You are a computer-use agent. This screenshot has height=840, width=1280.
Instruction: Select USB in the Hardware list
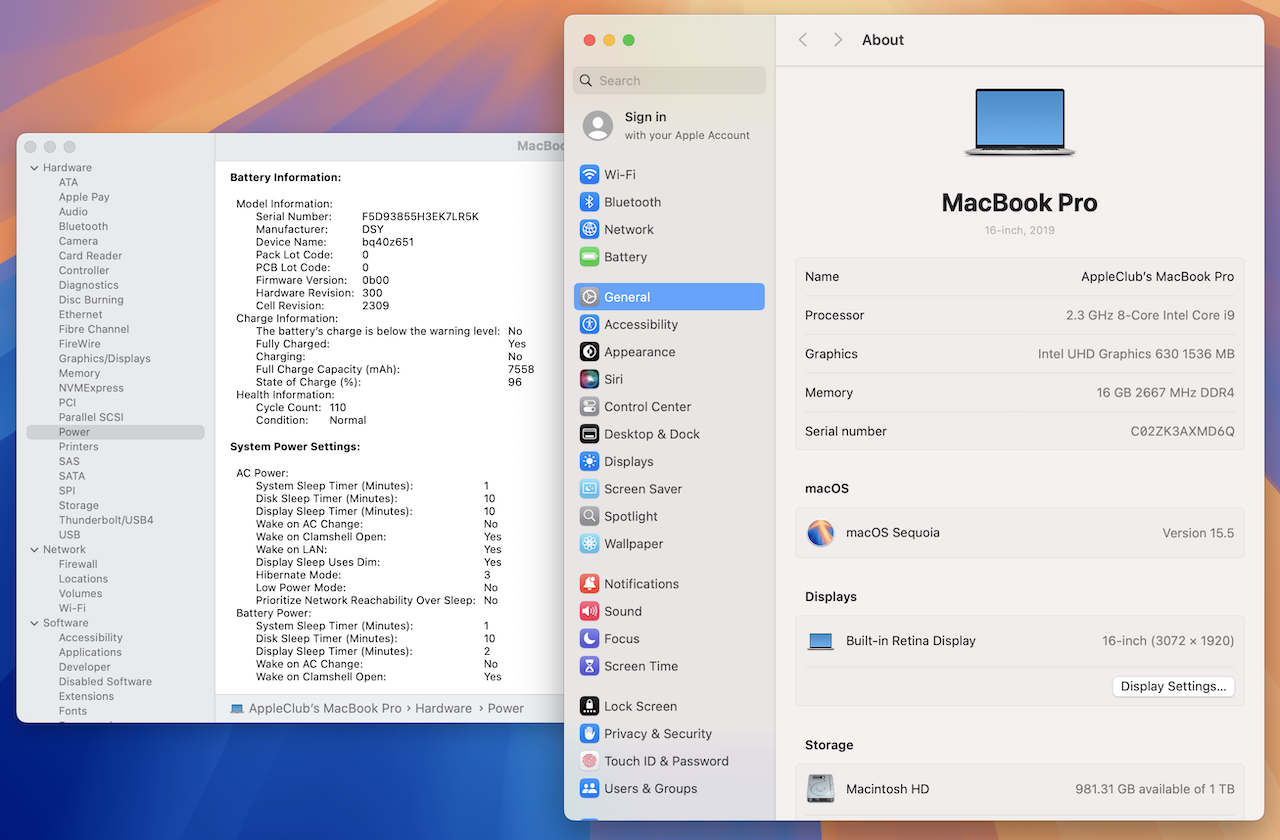[70, 535]
